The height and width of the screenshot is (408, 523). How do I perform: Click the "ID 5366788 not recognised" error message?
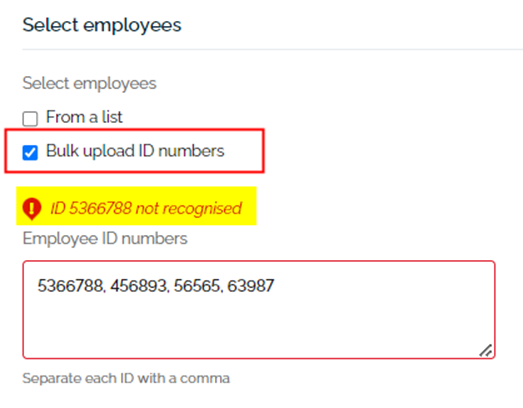146,209
